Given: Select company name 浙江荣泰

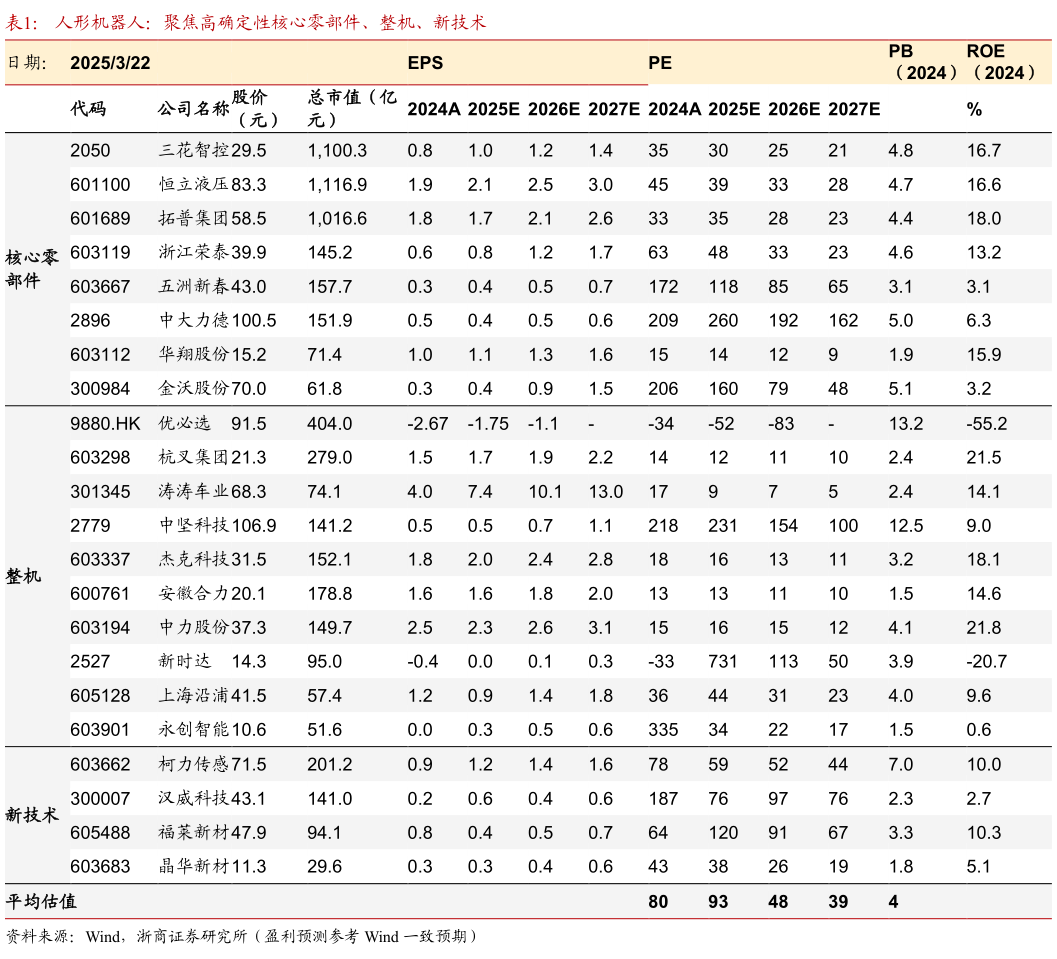Looking at the screenshot, I should [x=194, y=253].
